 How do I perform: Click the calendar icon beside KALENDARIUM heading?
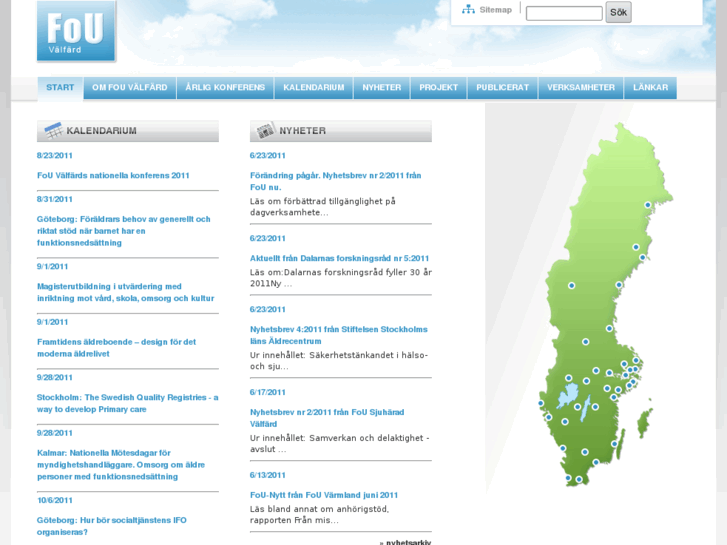[53, 130]
